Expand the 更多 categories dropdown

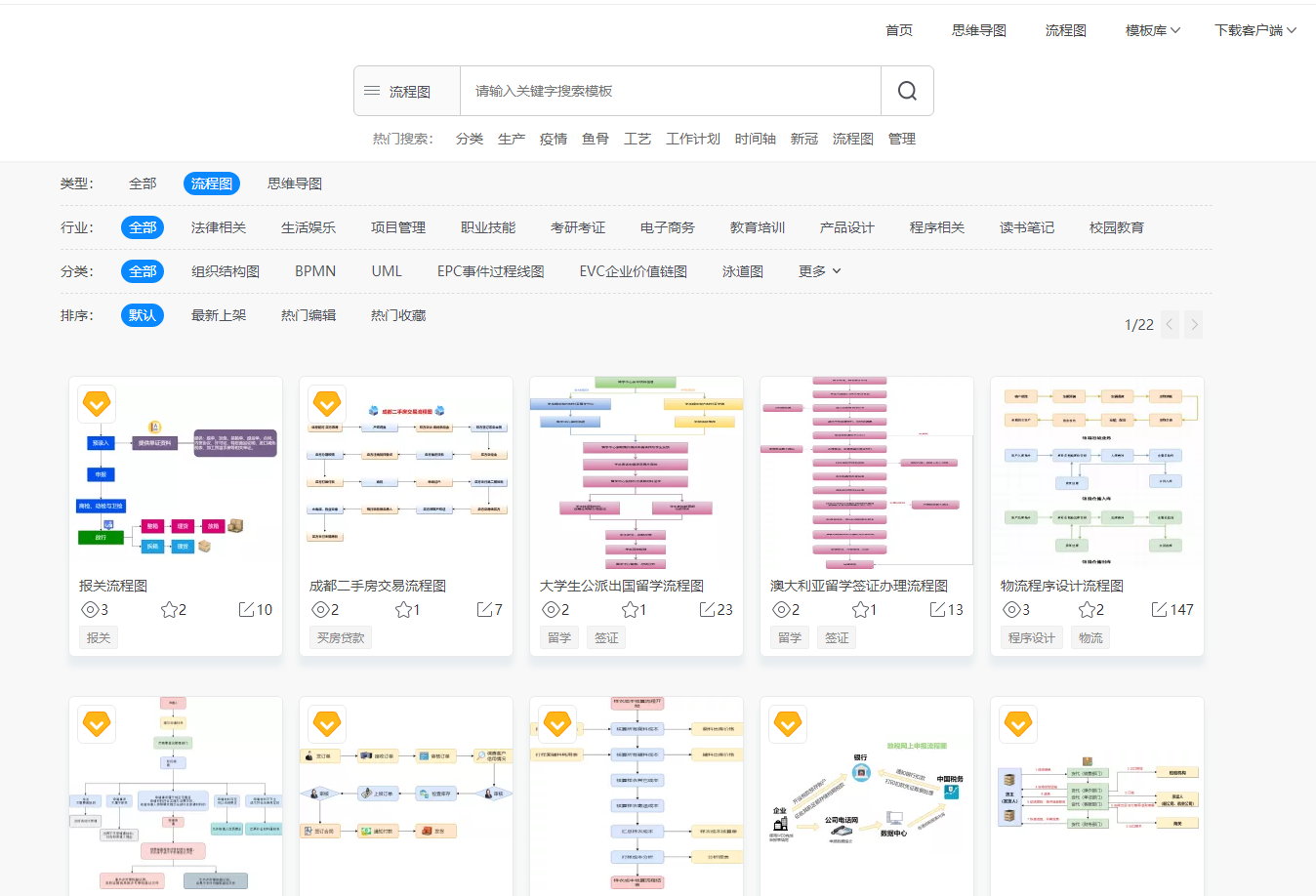tap(818, 271)
